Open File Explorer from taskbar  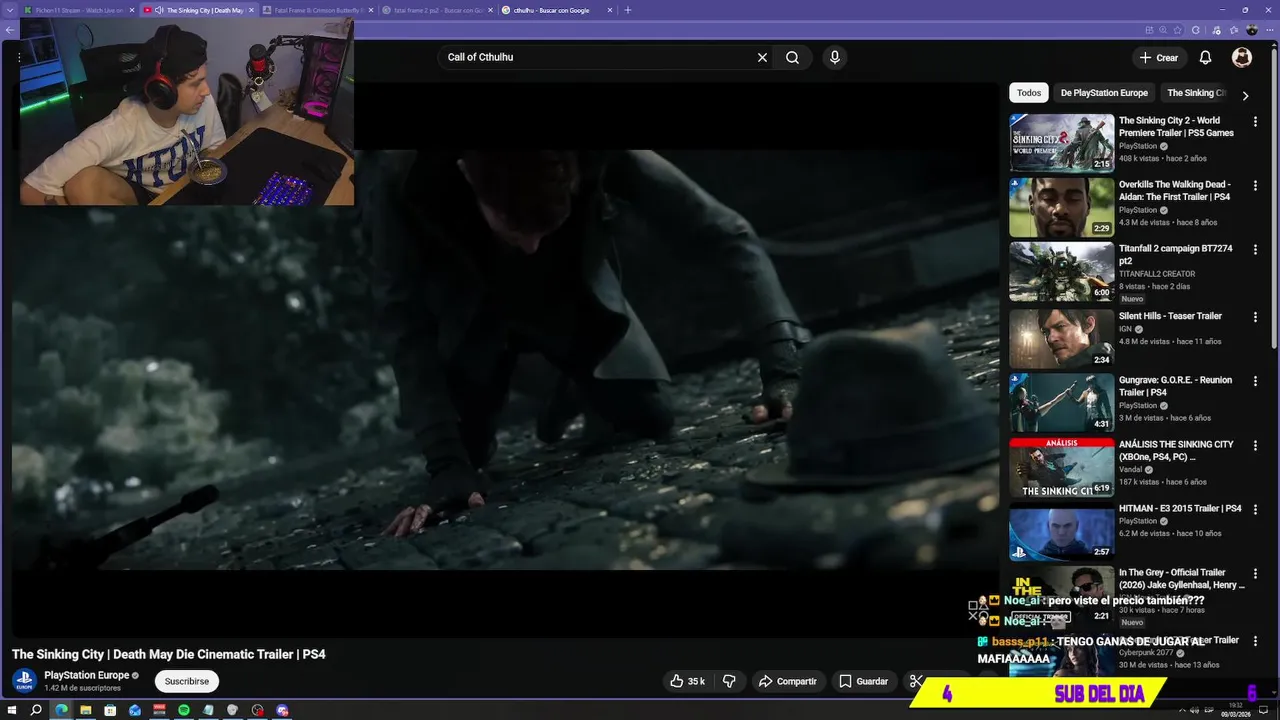pyautogui.click(x=86, y=710)
